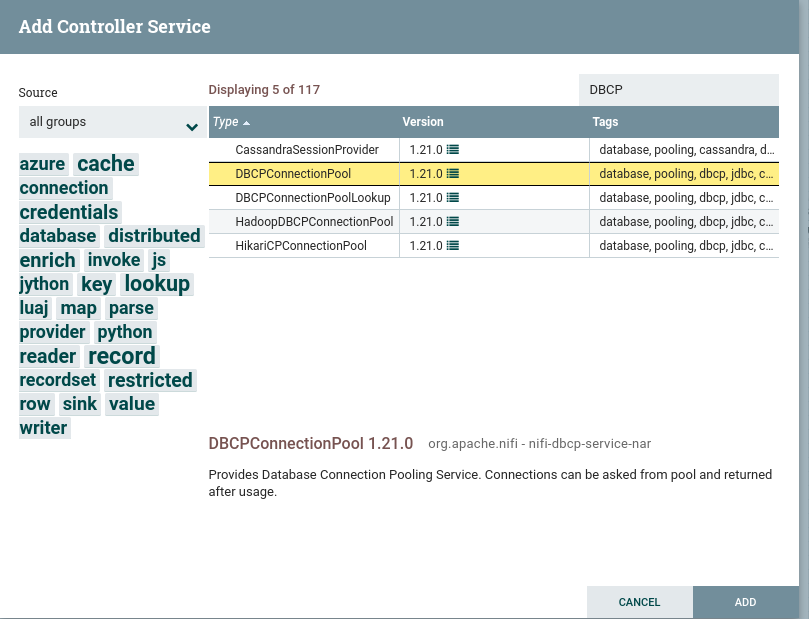Sort by the Type column header
809x619 pixels.
tap(304, 122)
